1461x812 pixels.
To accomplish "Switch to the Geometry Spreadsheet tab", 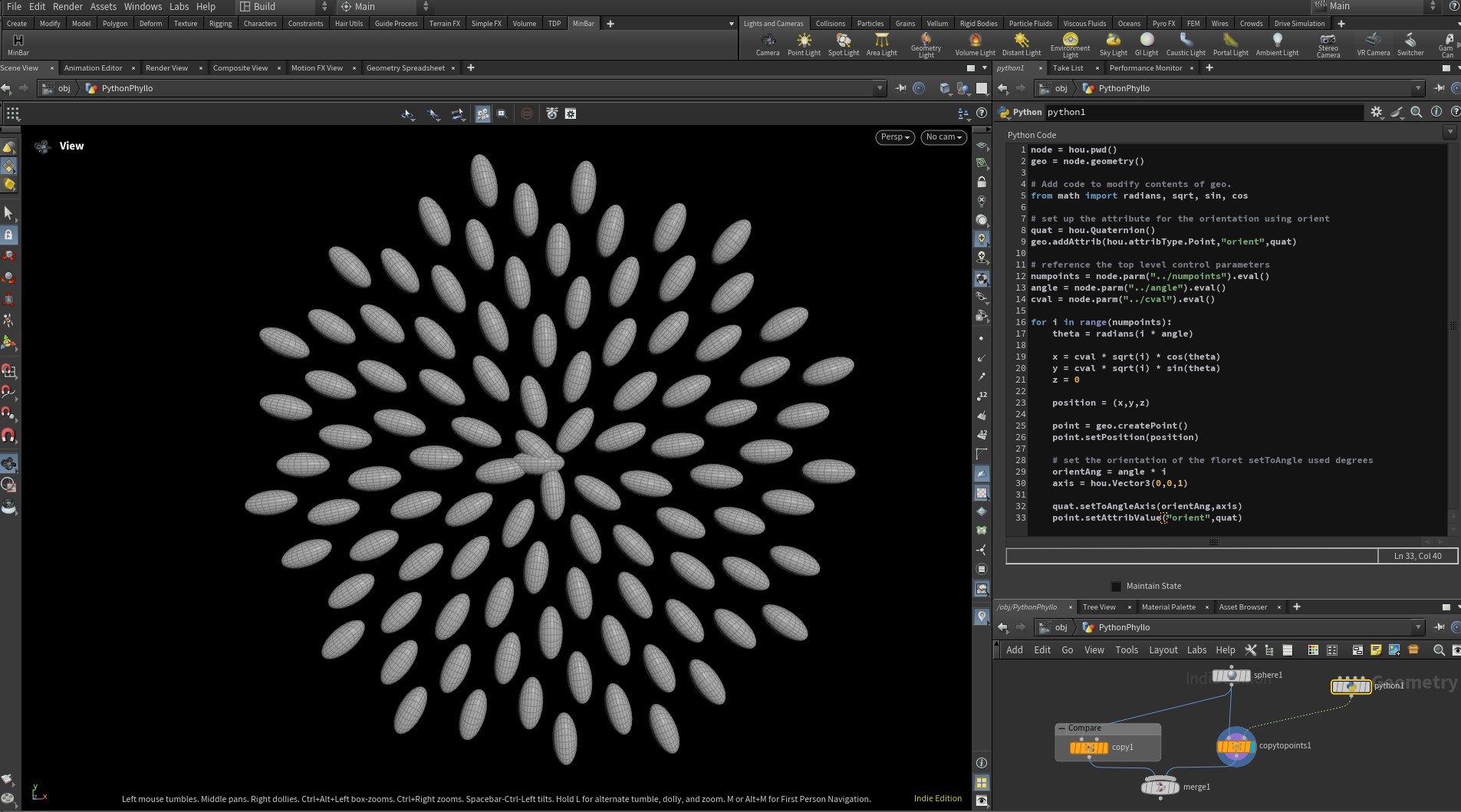I will 405,68.
